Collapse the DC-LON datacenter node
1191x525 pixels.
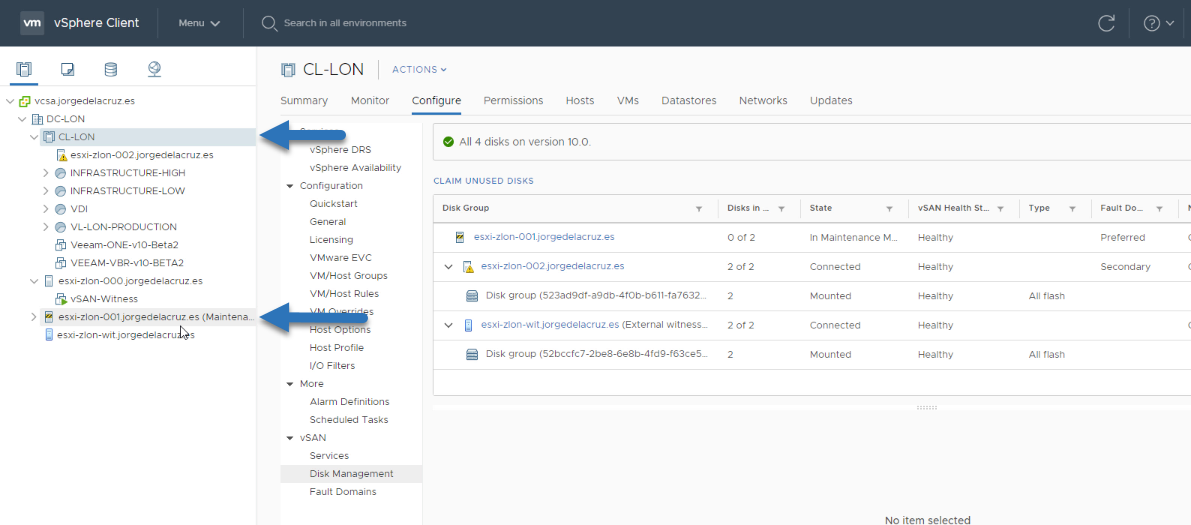(22, 119)
